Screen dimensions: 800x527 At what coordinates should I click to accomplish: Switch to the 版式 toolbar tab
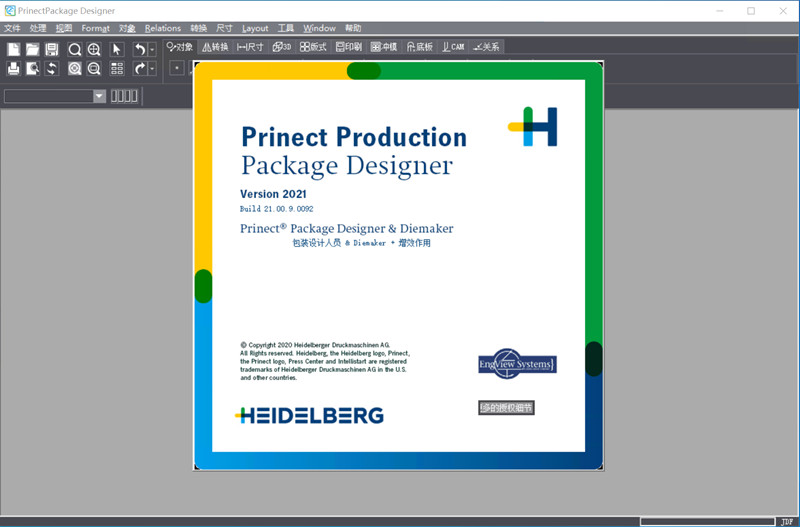(313, 47)
